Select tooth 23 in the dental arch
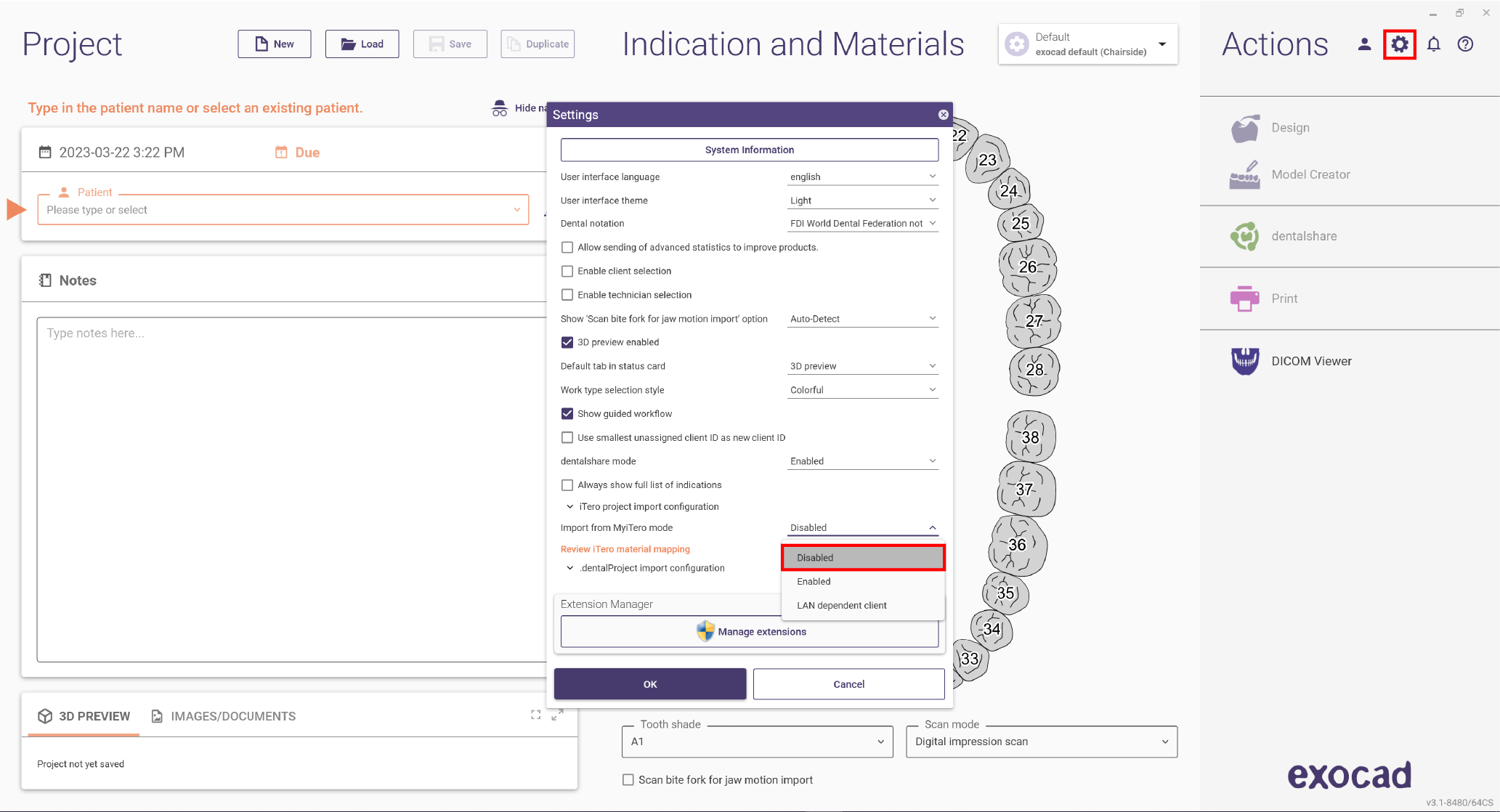Image resolution: width=1500 pixels, height=812 pixels. [988, 160]
